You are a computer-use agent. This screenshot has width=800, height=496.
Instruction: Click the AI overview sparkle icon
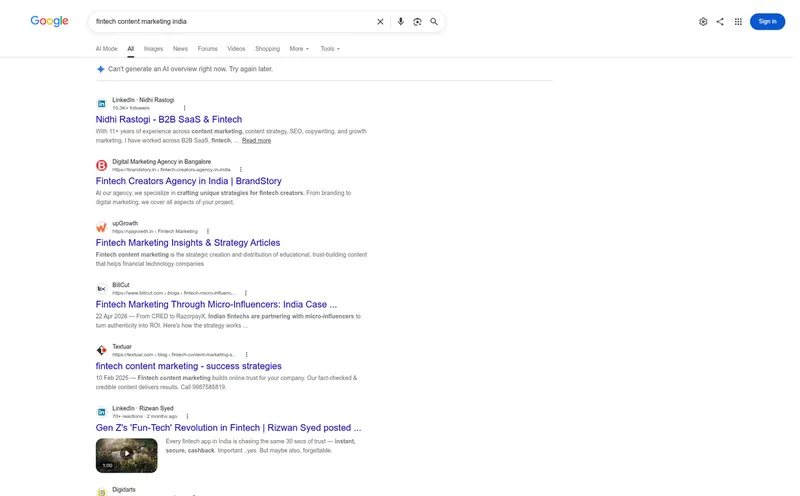[x=101, y=69]
